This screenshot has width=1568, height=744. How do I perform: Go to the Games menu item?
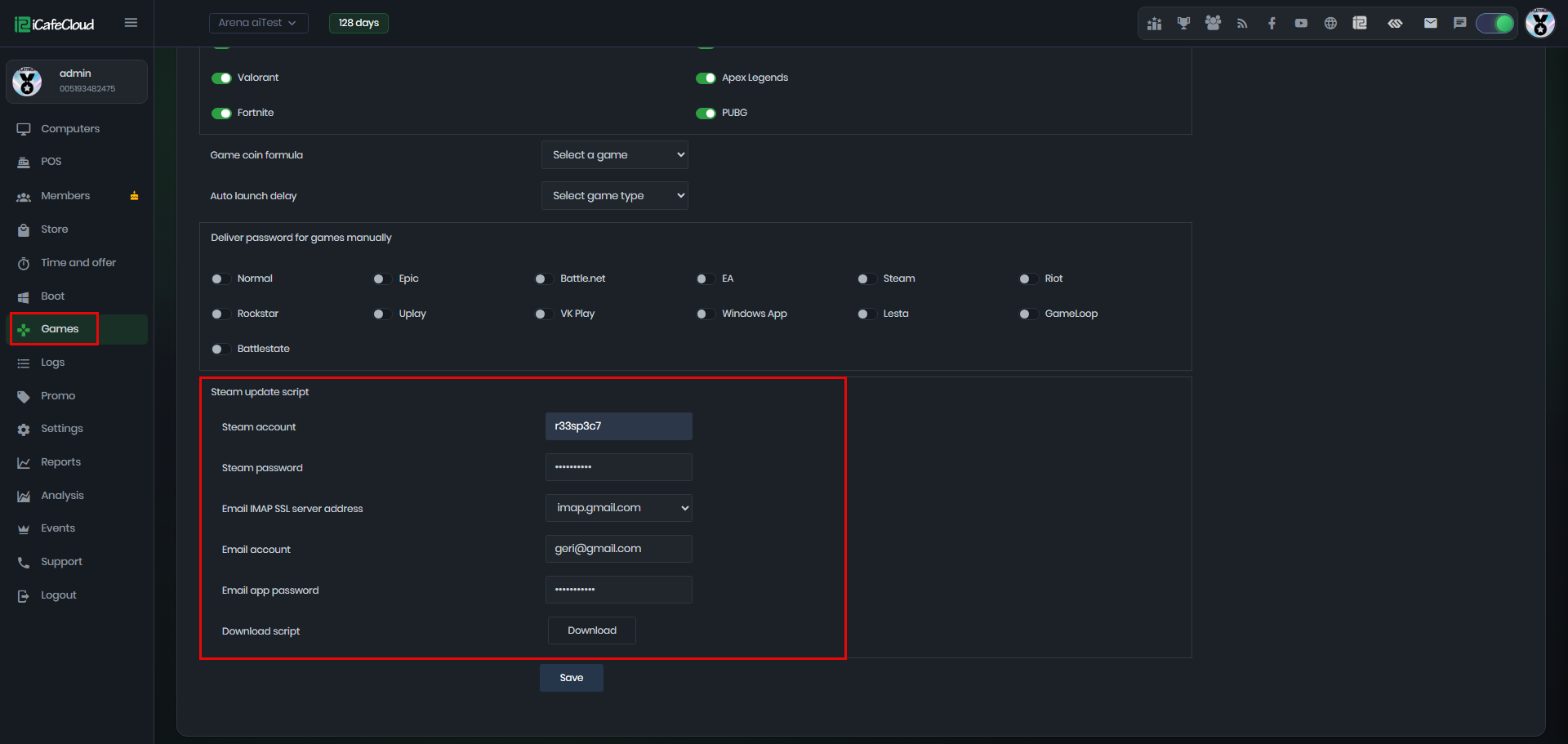[77, 329]
